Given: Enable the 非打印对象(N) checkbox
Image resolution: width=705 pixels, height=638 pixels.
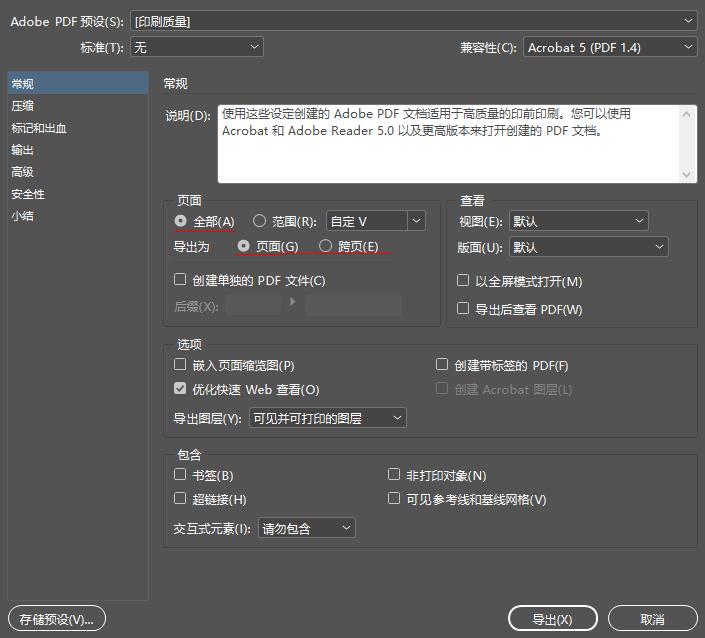Looking at the screenshot, I should [x=394, y=474].
